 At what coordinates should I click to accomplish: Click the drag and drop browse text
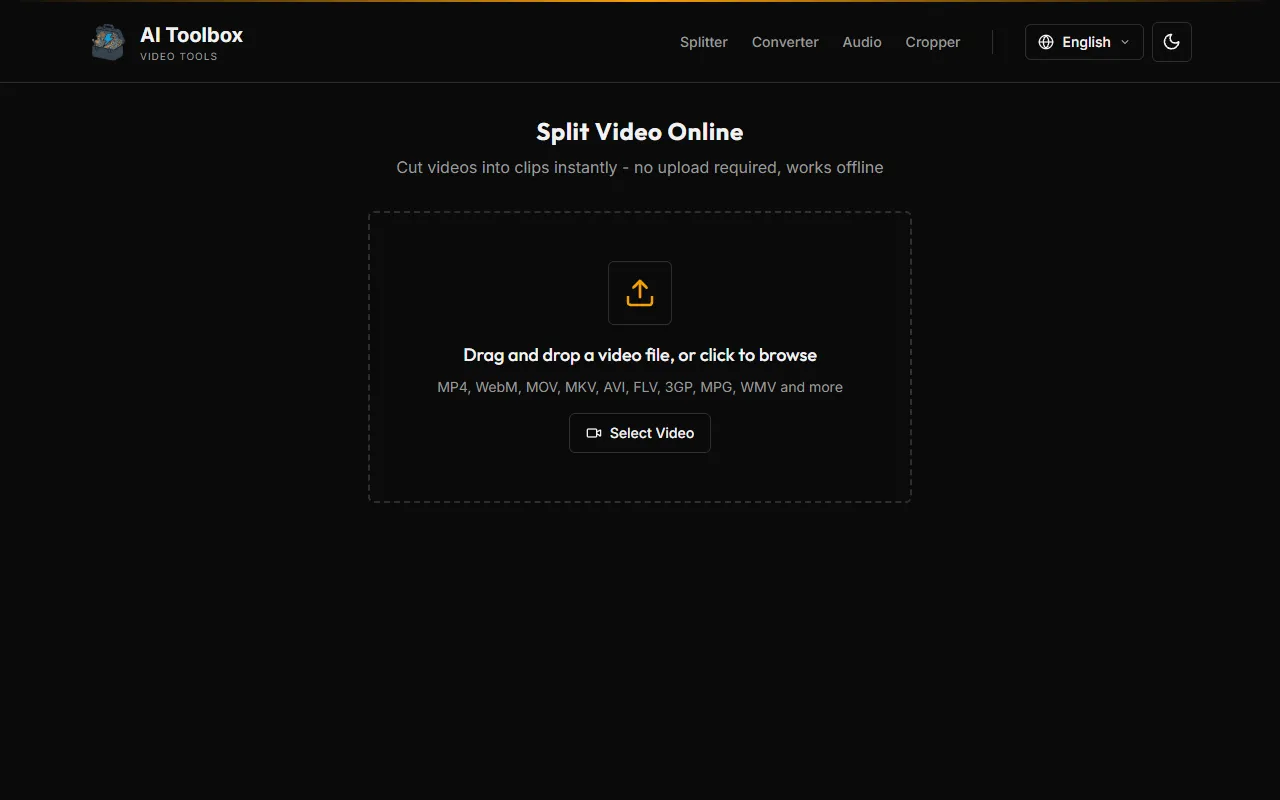(x=640, y=355)
